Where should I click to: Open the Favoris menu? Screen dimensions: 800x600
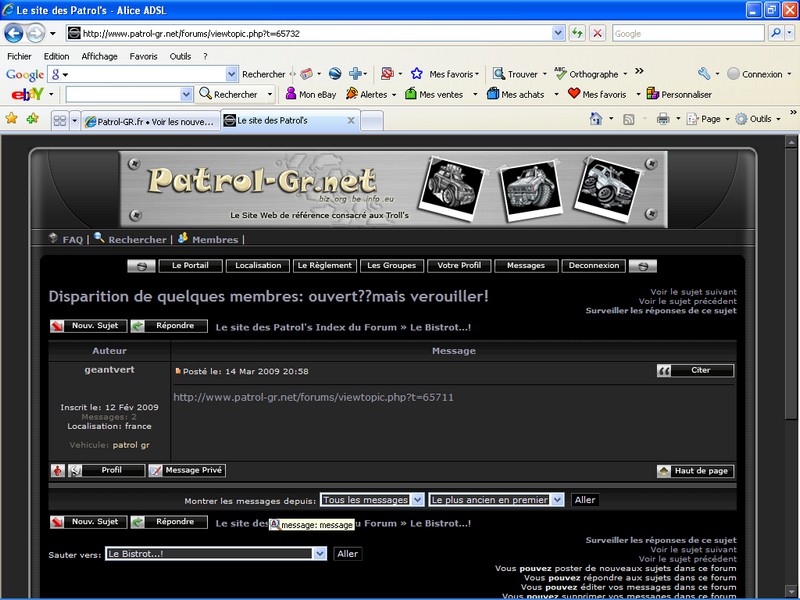tap(143, 56)
